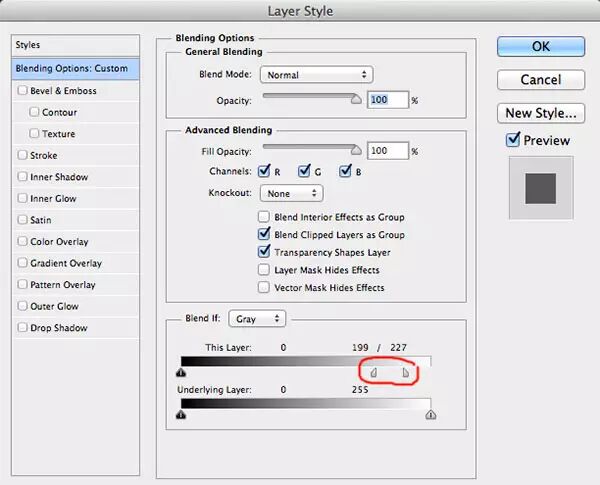Viewport: 600px width, 485px height.
Task: Click This Layer right half white slider (227)
Action: click(406, 372)
